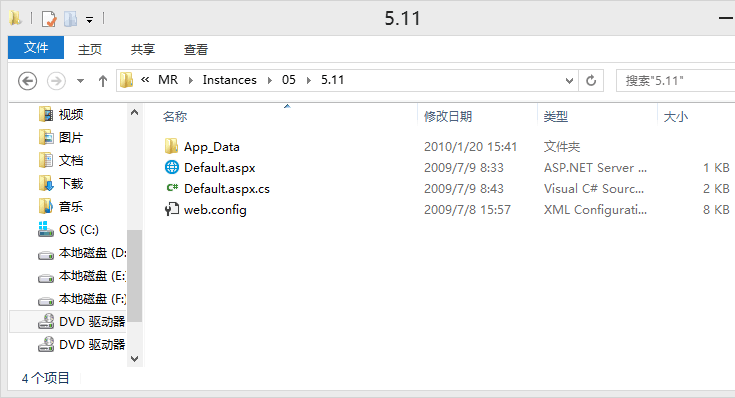Click the Properties icon in quick access toolbar
Screen dimensions: 735x398
click(x=49, y=19)
